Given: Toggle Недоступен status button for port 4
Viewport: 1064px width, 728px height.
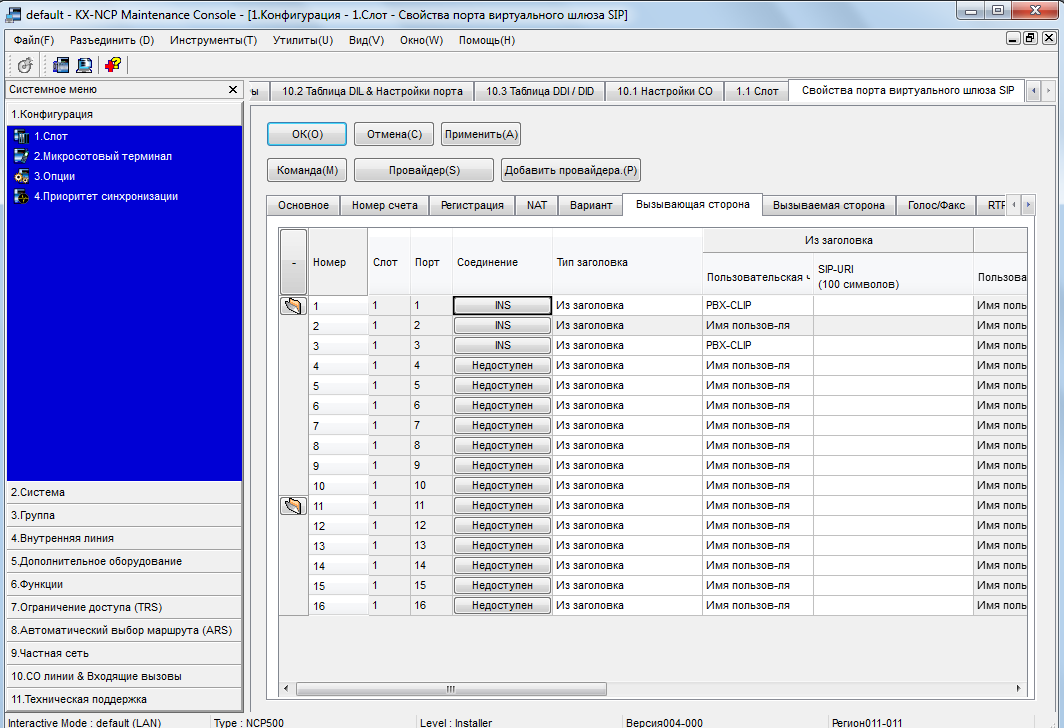Looking at the screenshot, I should pyautogui.click(x=502, y=366).
